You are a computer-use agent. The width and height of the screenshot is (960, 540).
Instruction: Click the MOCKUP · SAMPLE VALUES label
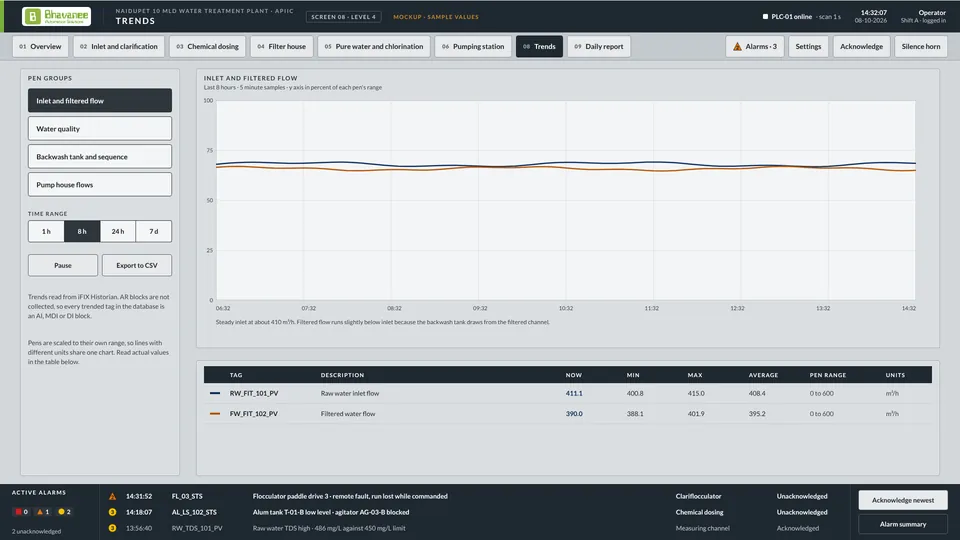[x=436, y=17]
